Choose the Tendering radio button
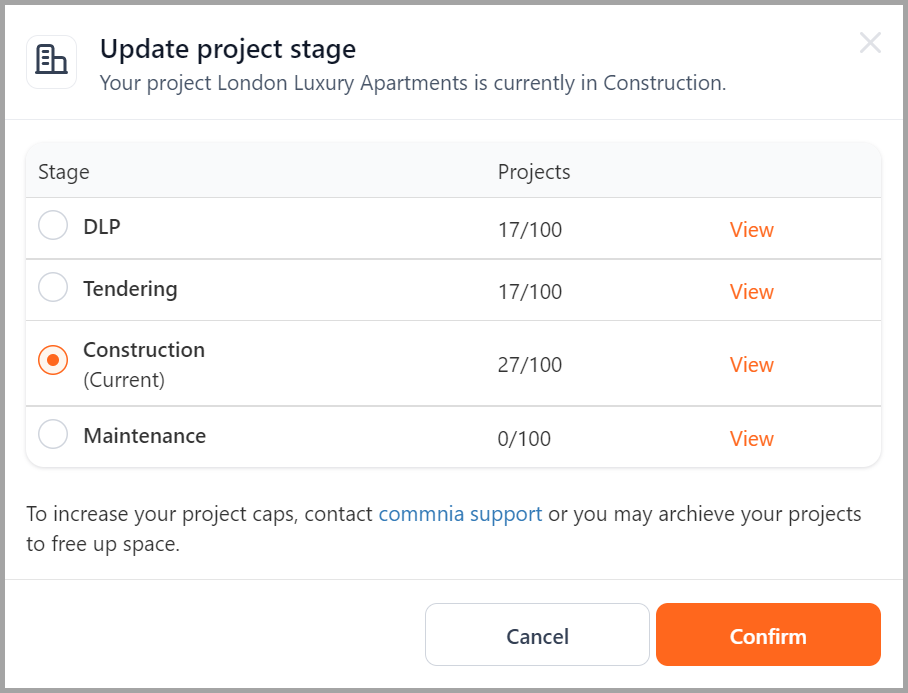 pos(53,287)
